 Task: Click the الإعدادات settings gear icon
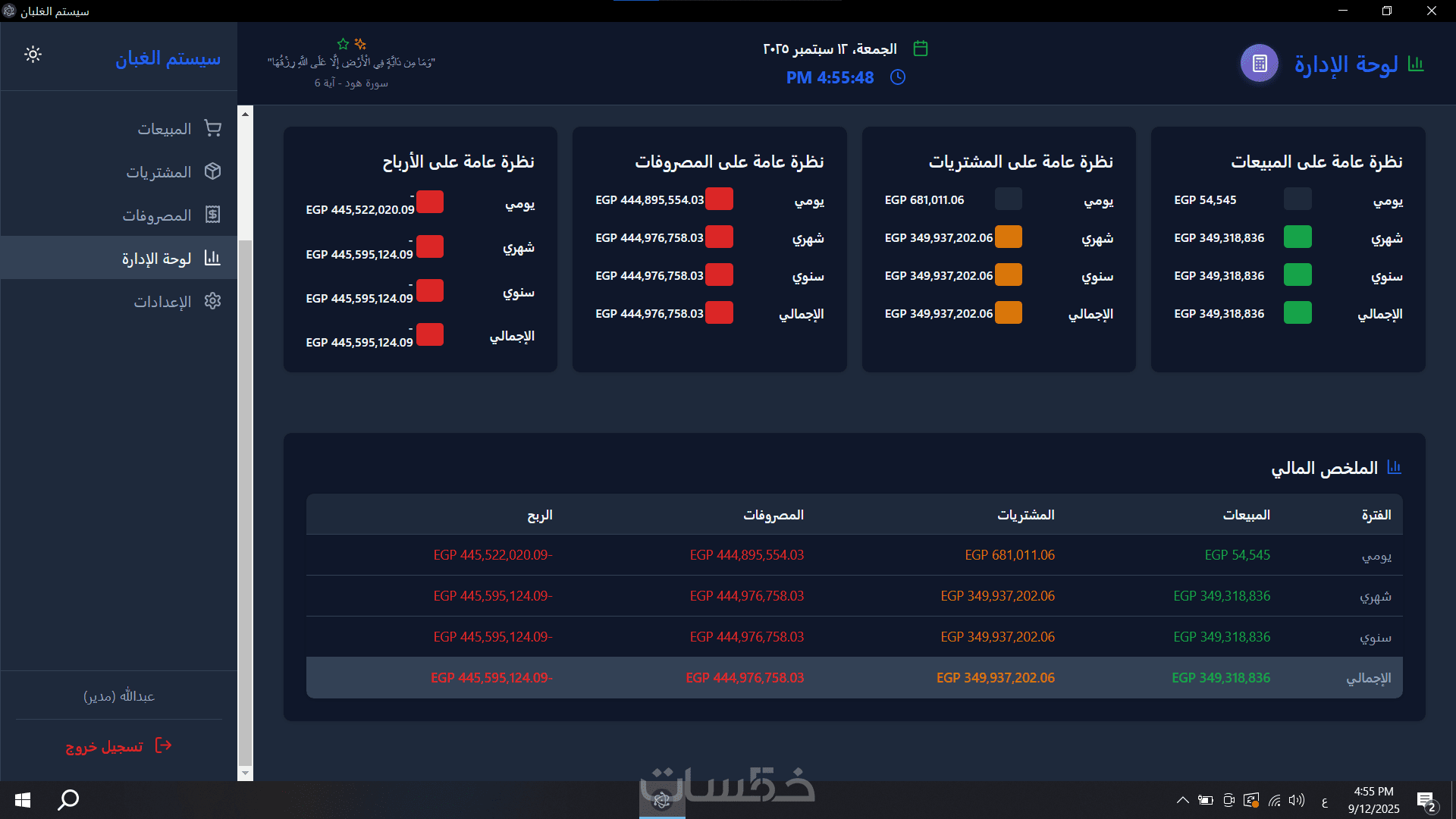click(213, 301)
